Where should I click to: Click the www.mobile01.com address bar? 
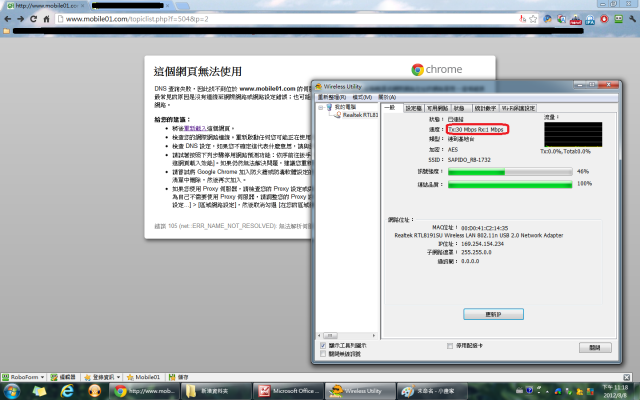(286, 19)
